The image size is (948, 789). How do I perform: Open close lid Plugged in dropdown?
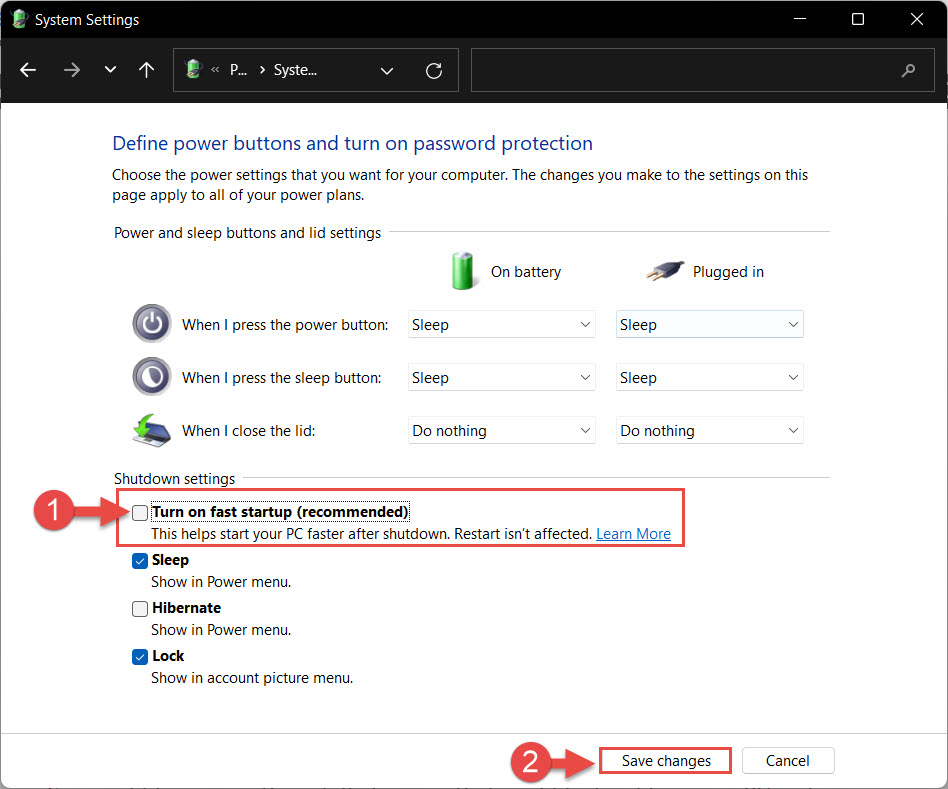pyautogui.click(x=710, y=430)
